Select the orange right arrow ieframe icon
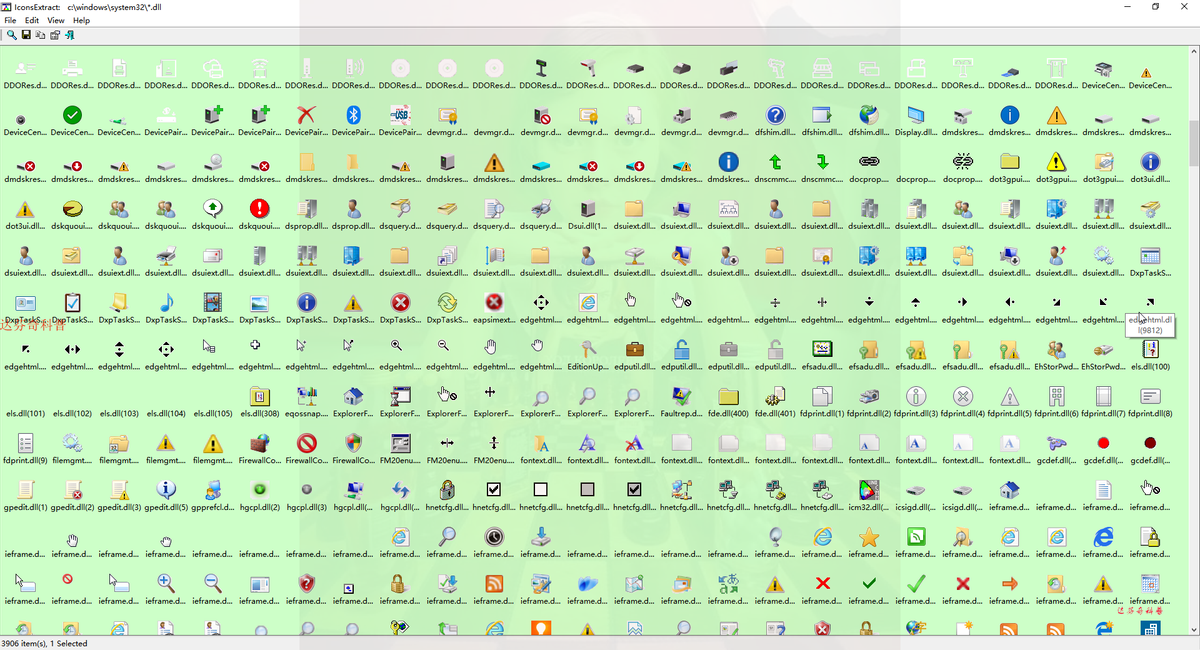The width and height of the screenshot is (1200, 650). coord(1009,584)
